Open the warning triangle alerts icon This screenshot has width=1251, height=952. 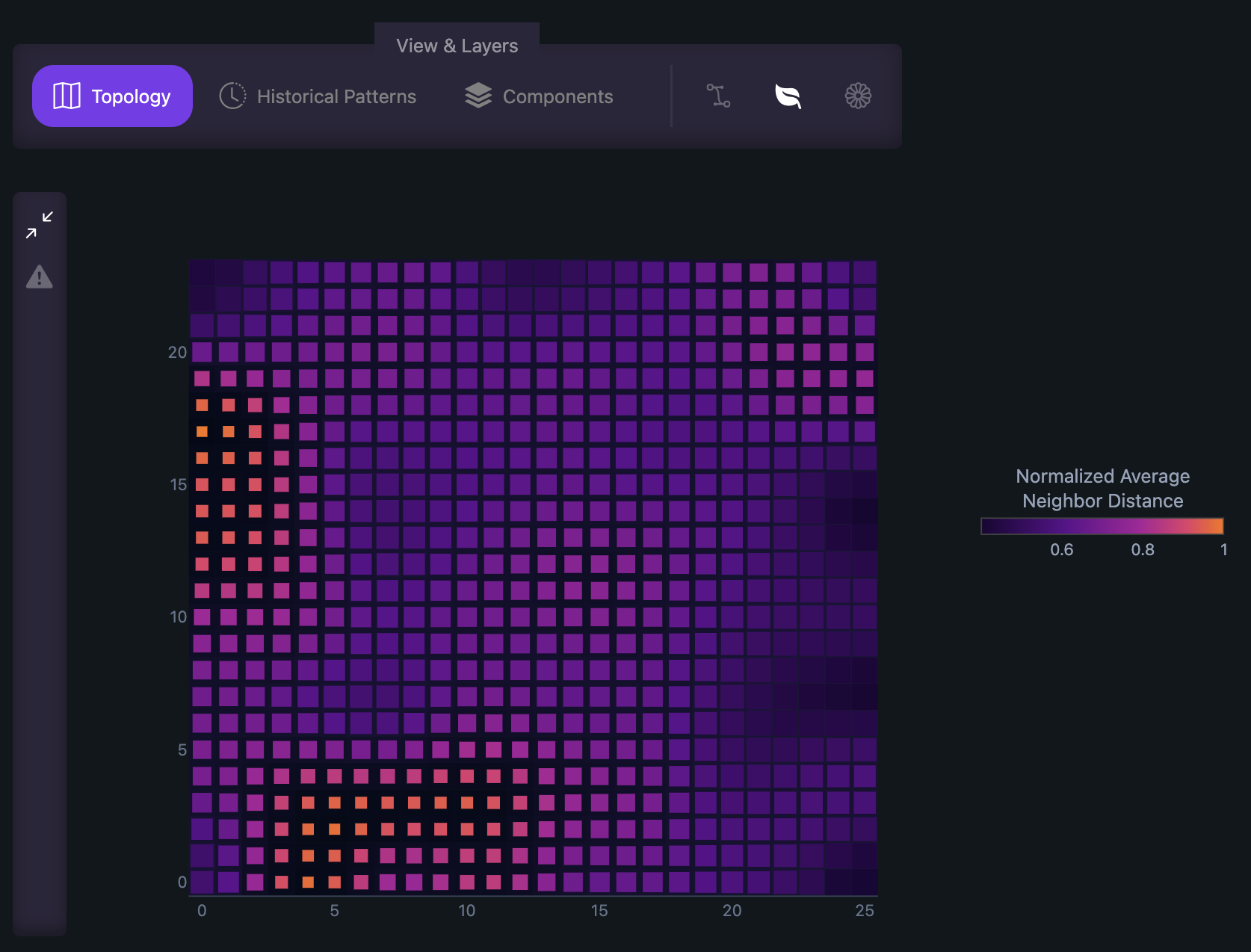(x=40, y=277)
